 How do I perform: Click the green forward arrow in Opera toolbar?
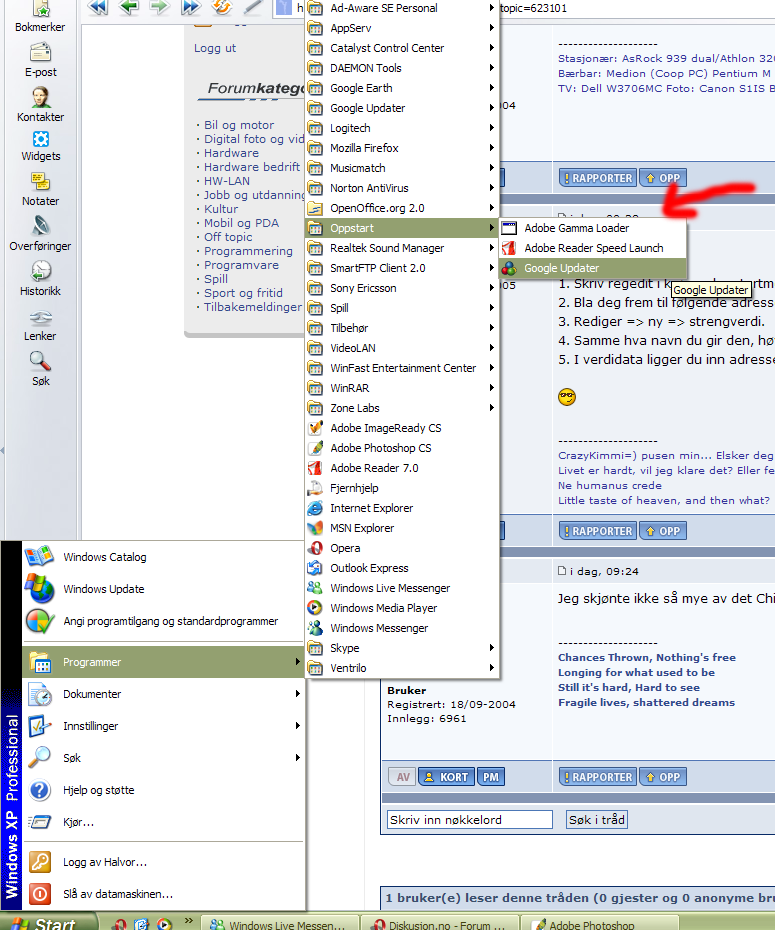pyautogui.click(x=159, y=7)
